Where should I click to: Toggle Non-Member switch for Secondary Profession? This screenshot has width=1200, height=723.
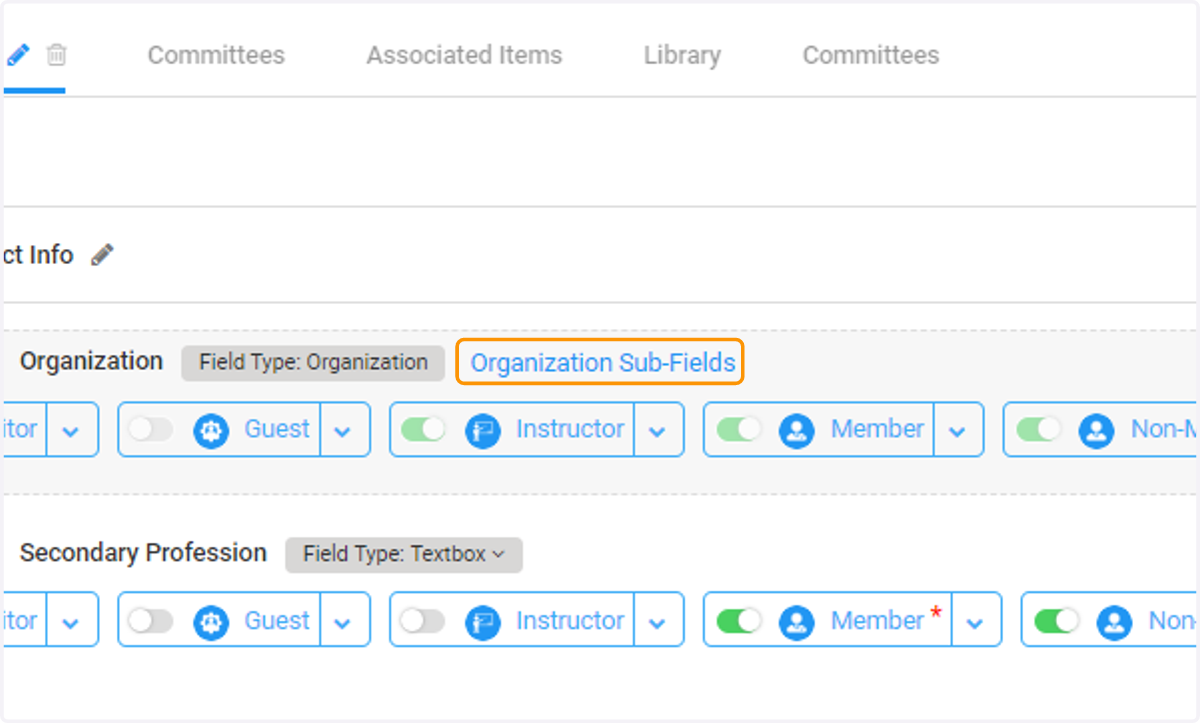[x=1057, y=621]
